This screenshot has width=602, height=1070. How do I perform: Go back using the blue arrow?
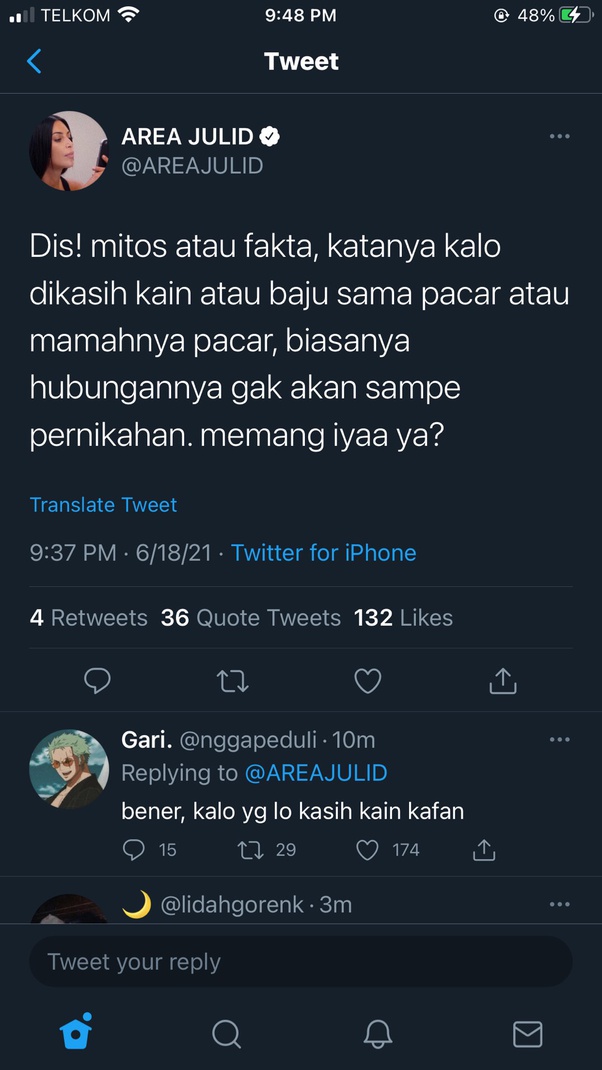pyautogui.click(x=34, y=61)
